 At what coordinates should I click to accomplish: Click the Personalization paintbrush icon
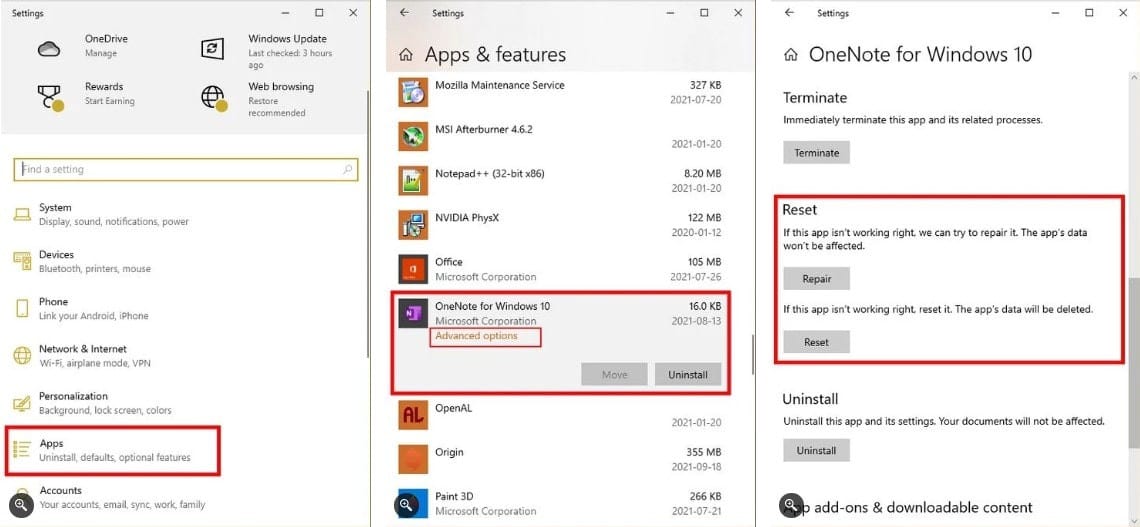23,403
